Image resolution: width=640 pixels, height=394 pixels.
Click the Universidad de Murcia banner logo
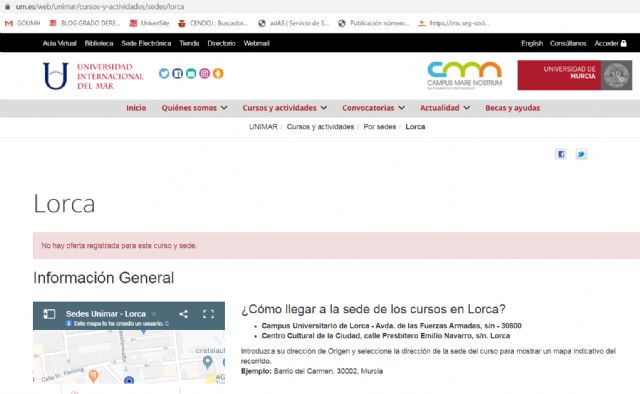pyautogui.click(x=575, y=75)
